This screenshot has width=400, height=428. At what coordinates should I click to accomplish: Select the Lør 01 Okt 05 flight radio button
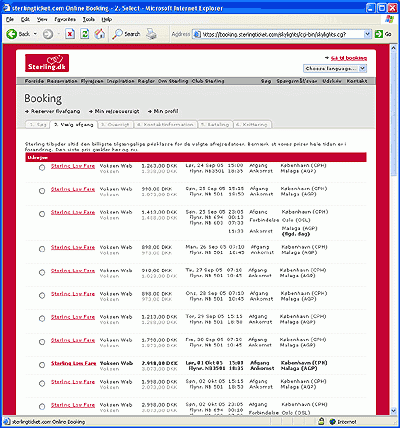click(x=42, y=365)
